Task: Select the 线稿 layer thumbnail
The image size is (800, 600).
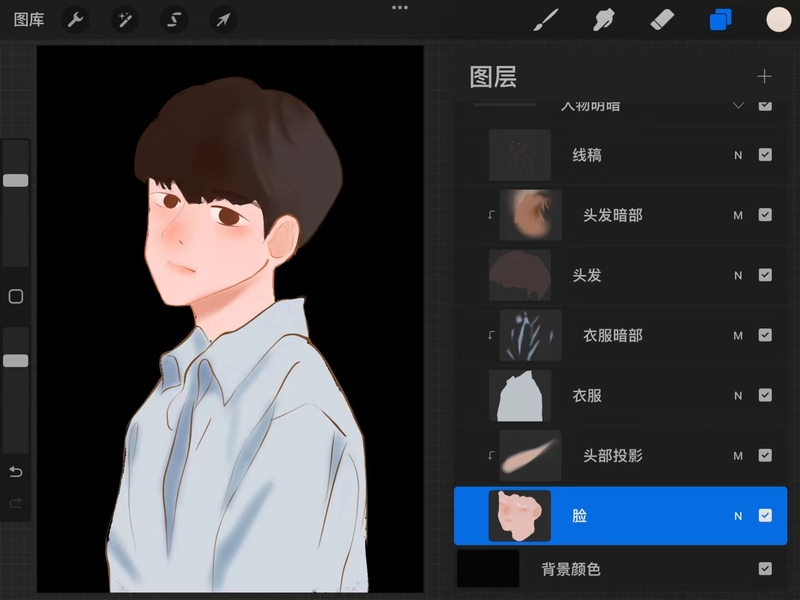Action: point(520,155)
